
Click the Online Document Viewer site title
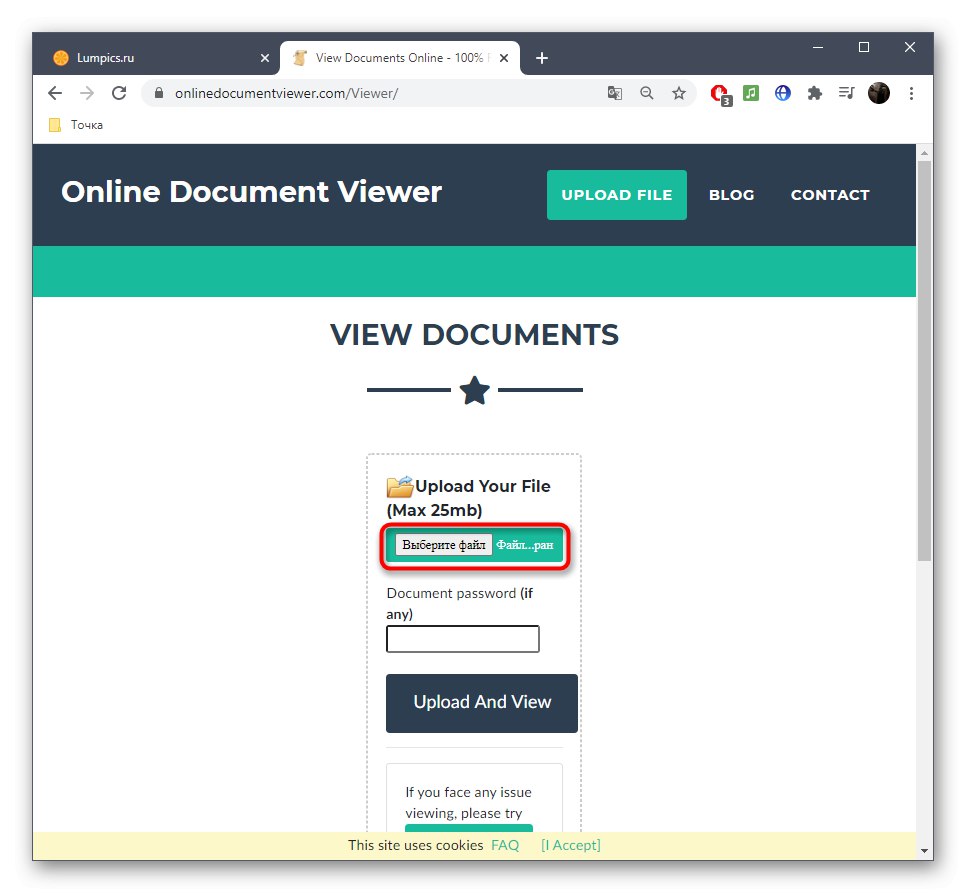pyautogui.click(x=251, y=192)
